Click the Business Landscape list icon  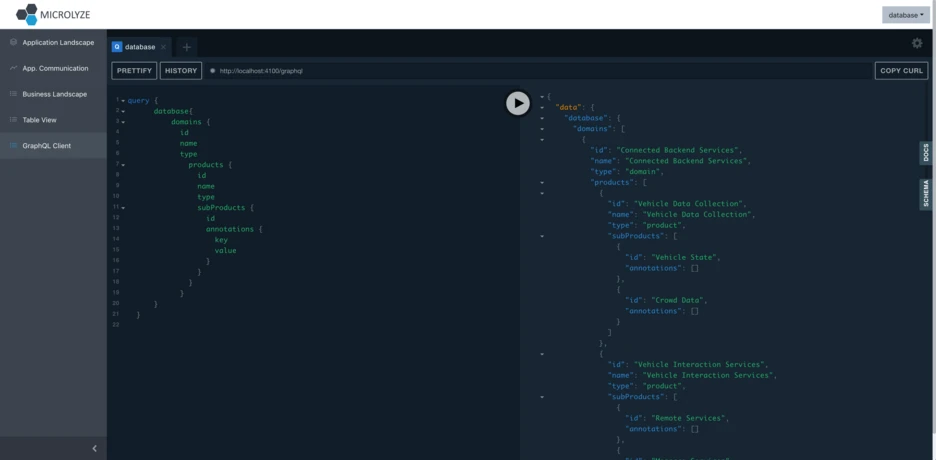point(13,94)
